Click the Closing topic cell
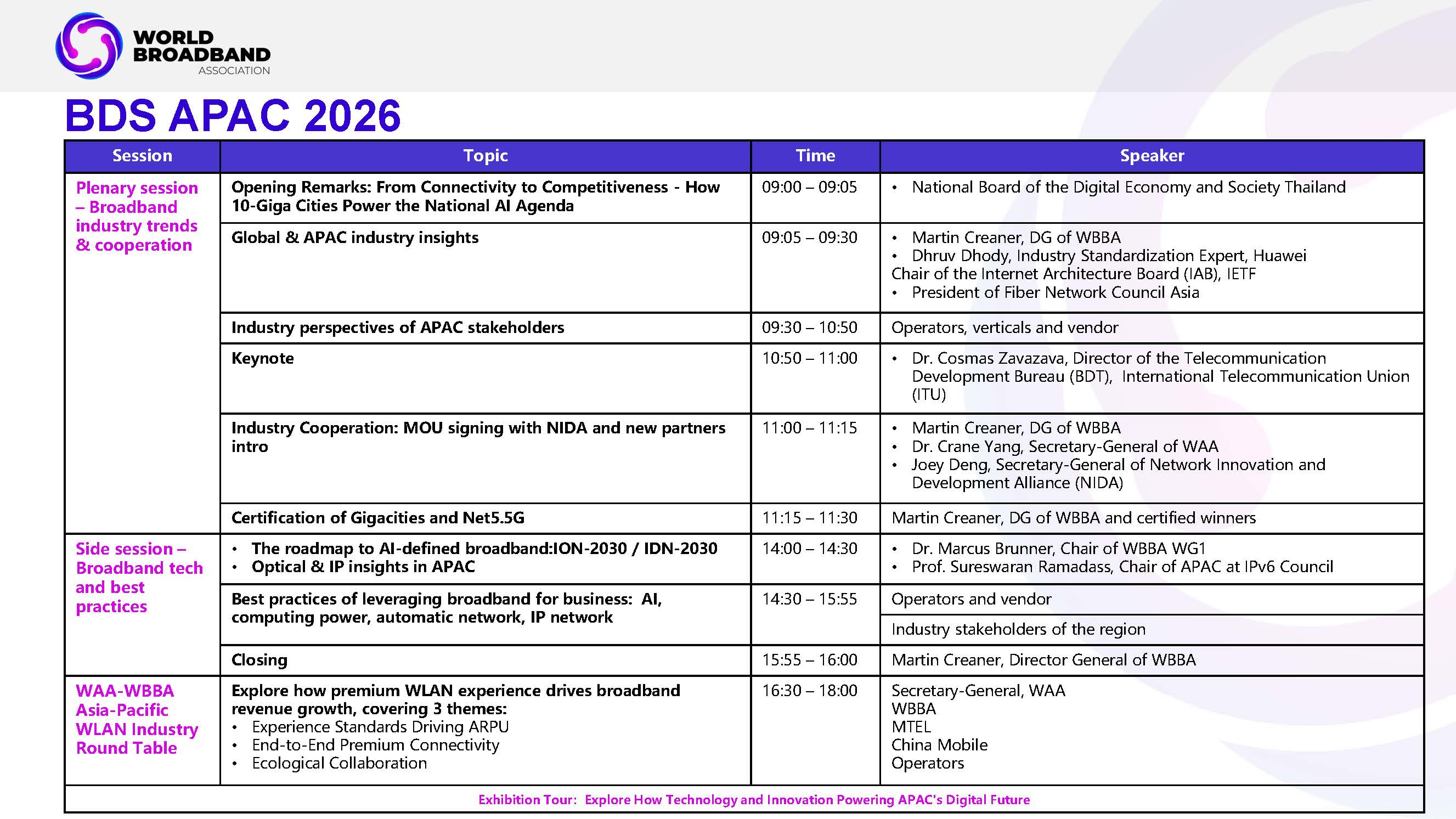The height and width of the screenshot is (819, 1456). pyautogui.click(x=486, y=660)
